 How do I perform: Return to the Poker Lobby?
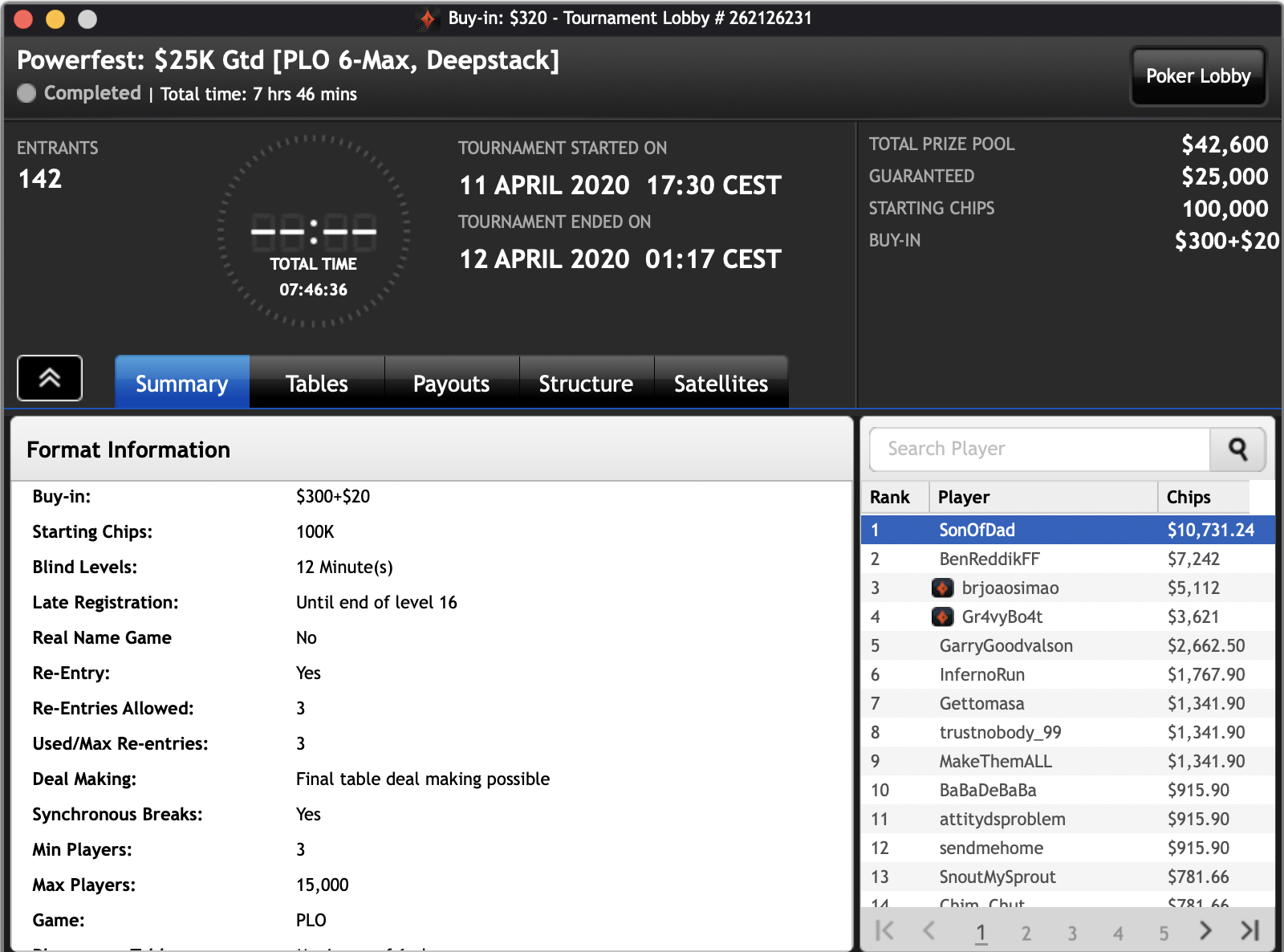coord(1197,76)
